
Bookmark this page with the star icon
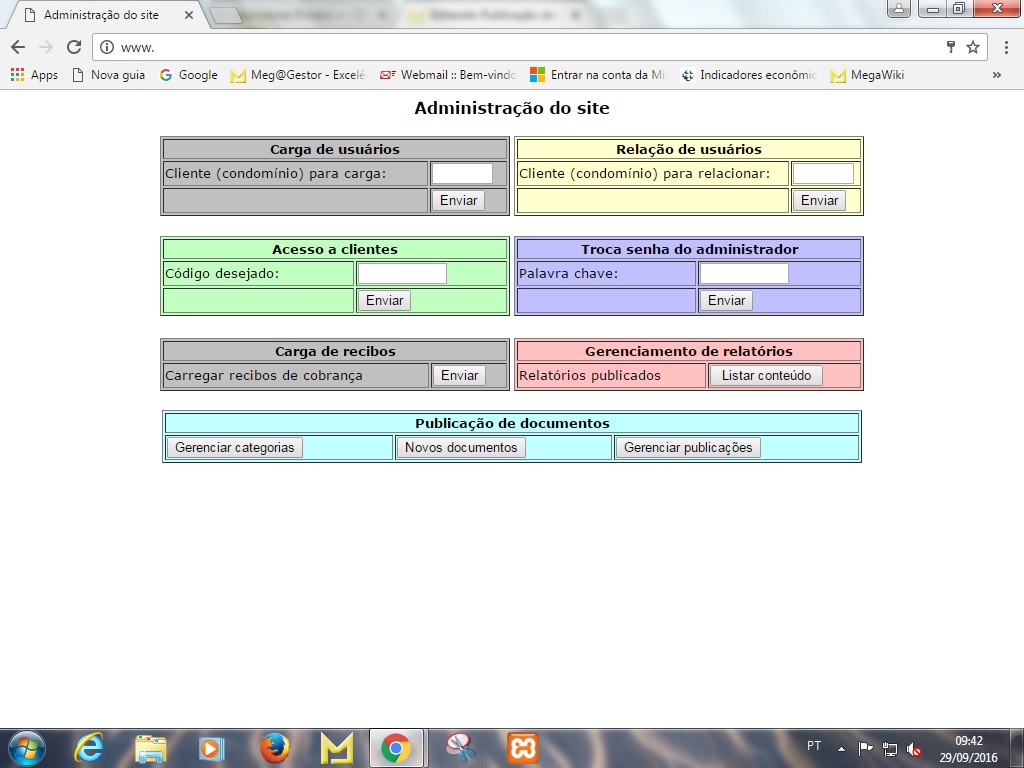coord(972,47)
